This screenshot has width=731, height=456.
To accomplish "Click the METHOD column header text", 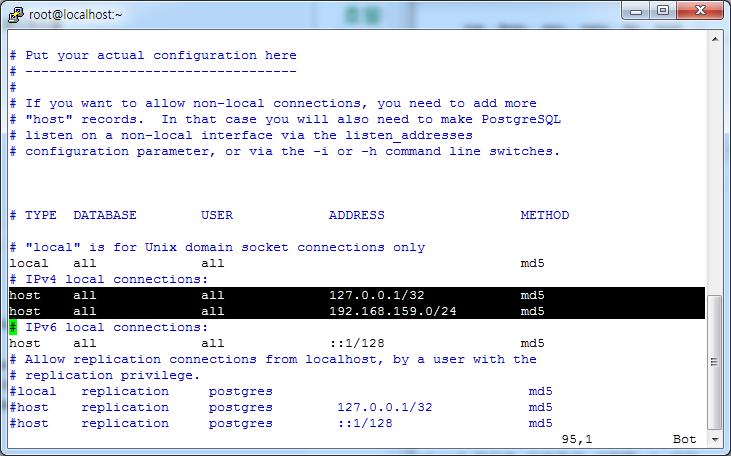I will tap(544, 216).
